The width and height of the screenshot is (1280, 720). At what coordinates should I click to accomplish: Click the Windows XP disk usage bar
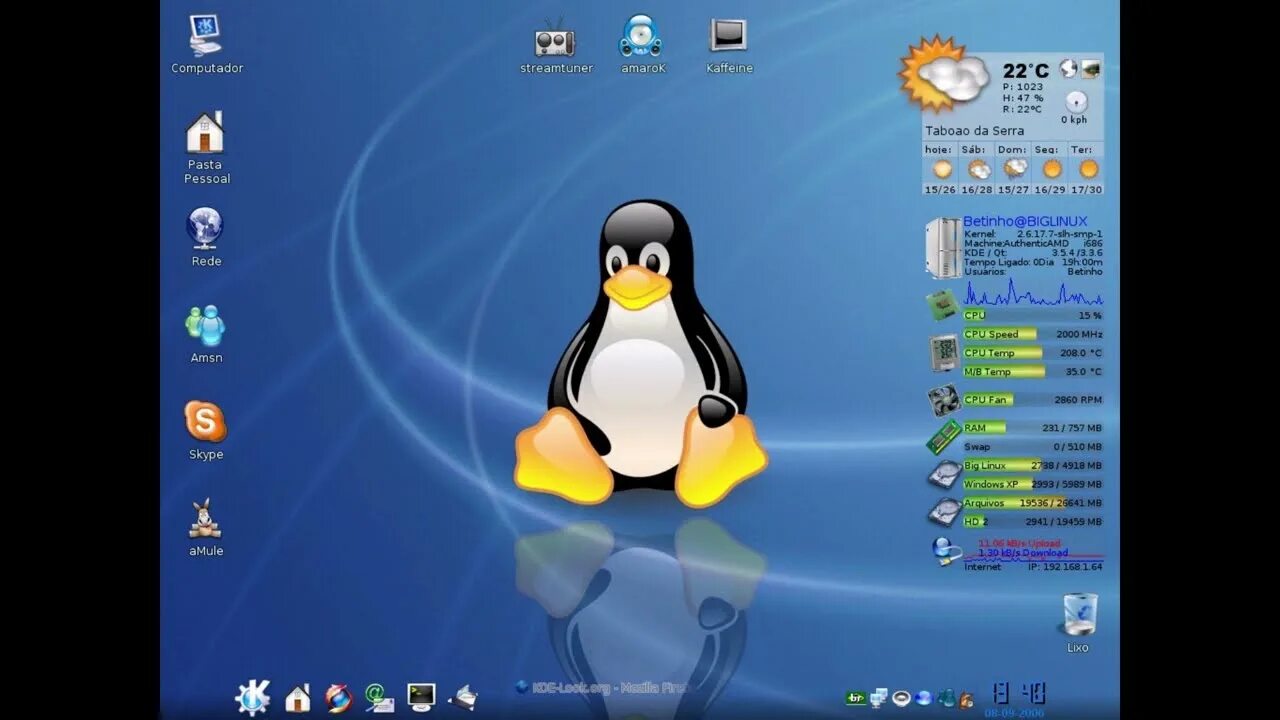(x=1033, y=484)
